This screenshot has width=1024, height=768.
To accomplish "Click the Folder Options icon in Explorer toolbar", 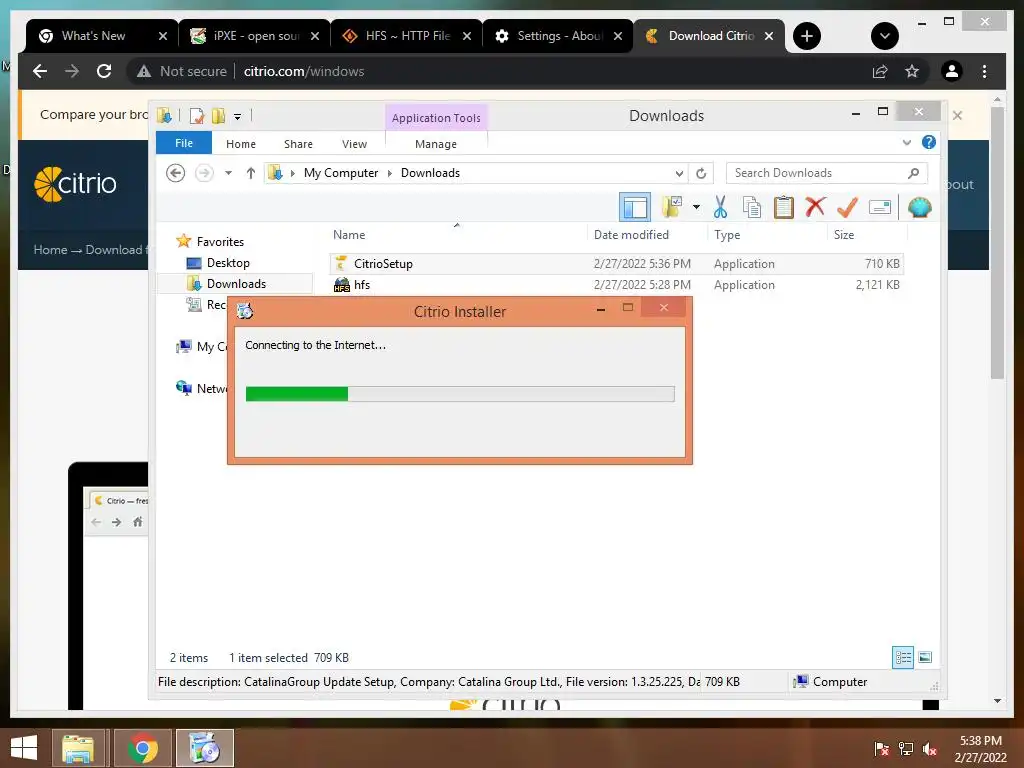I will [x=672, y=208].
